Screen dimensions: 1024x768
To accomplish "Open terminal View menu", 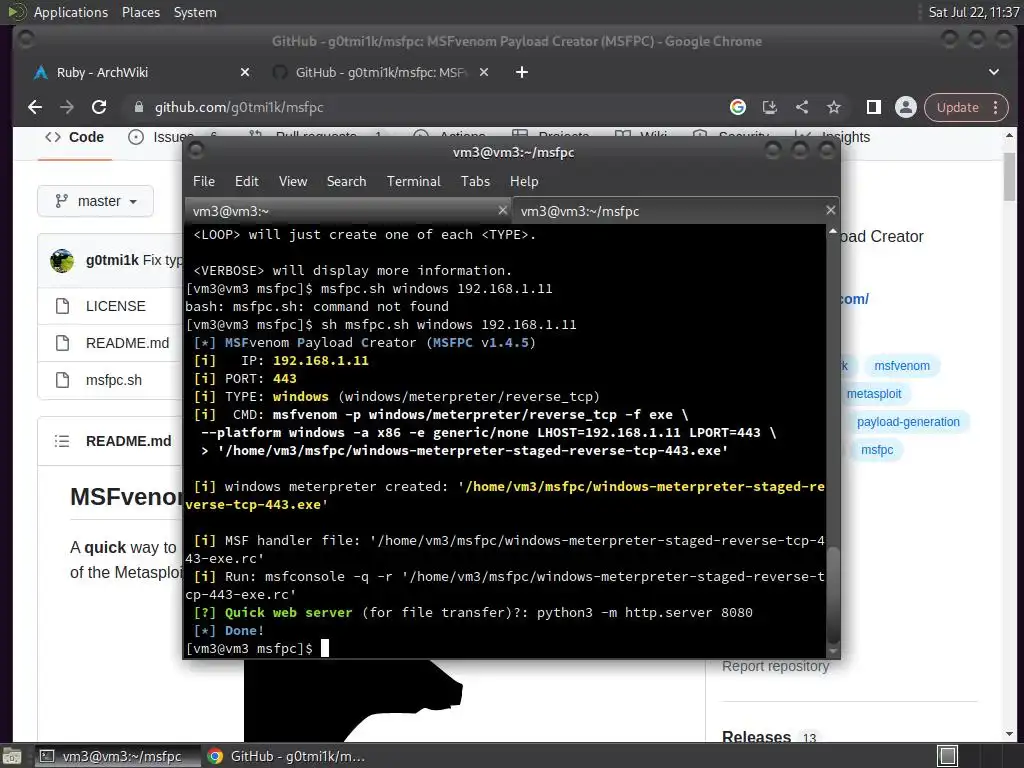I will pos(293,182).
